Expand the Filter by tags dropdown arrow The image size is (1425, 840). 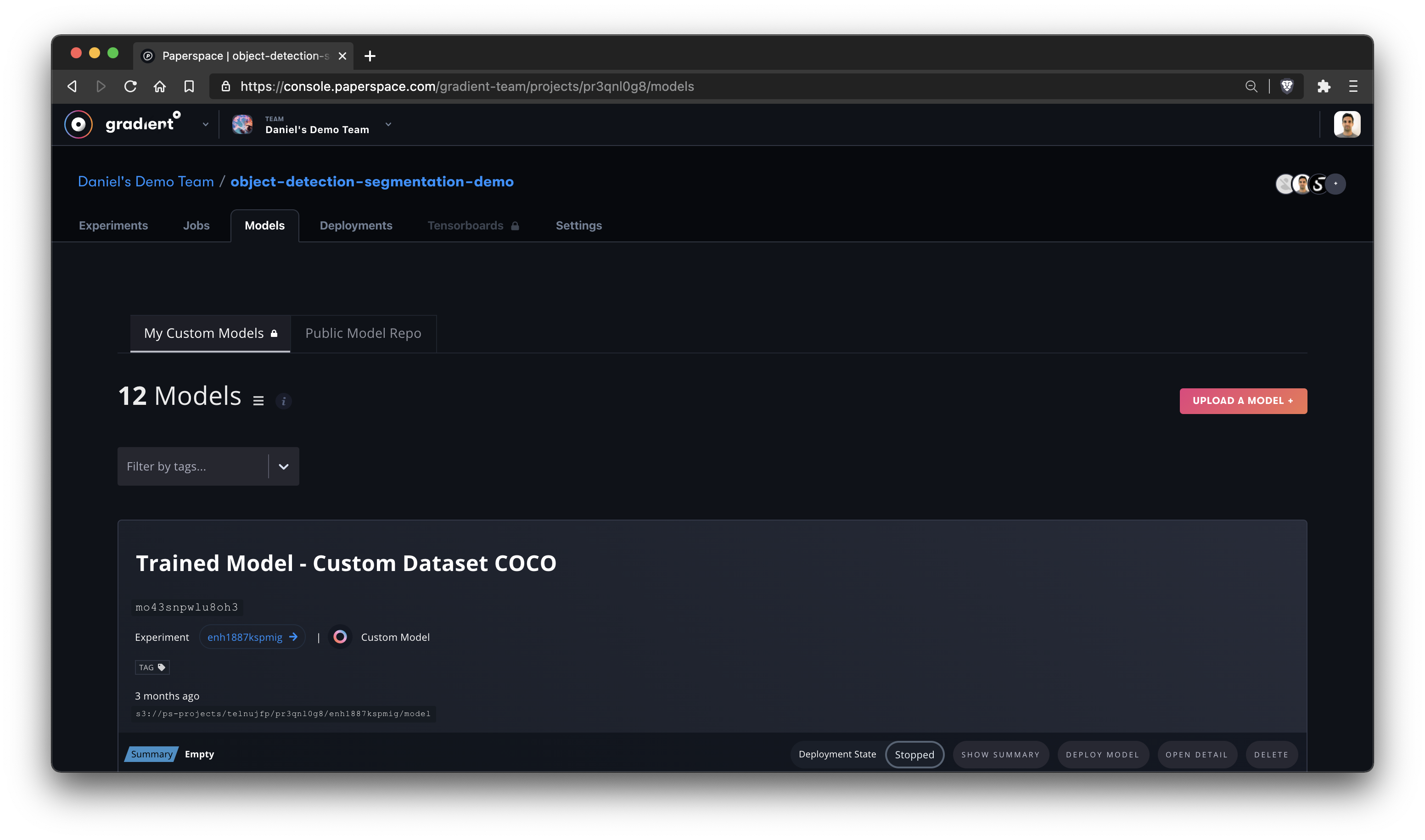(284, 466)
